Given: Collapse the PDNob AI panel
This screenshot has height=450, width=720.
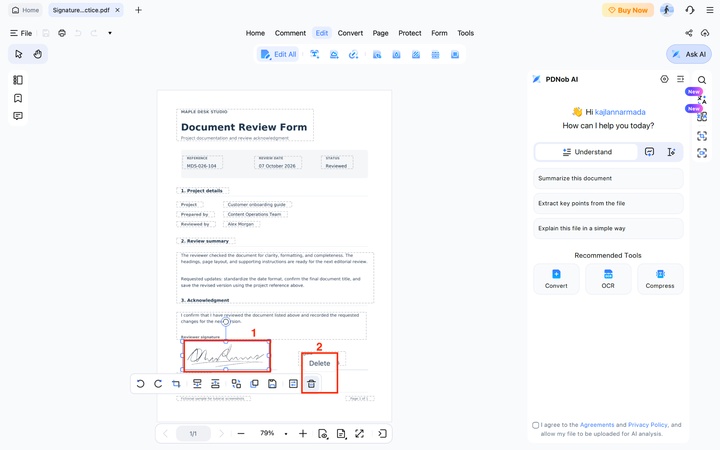Looking at the screenshot, I should [681, 79].
